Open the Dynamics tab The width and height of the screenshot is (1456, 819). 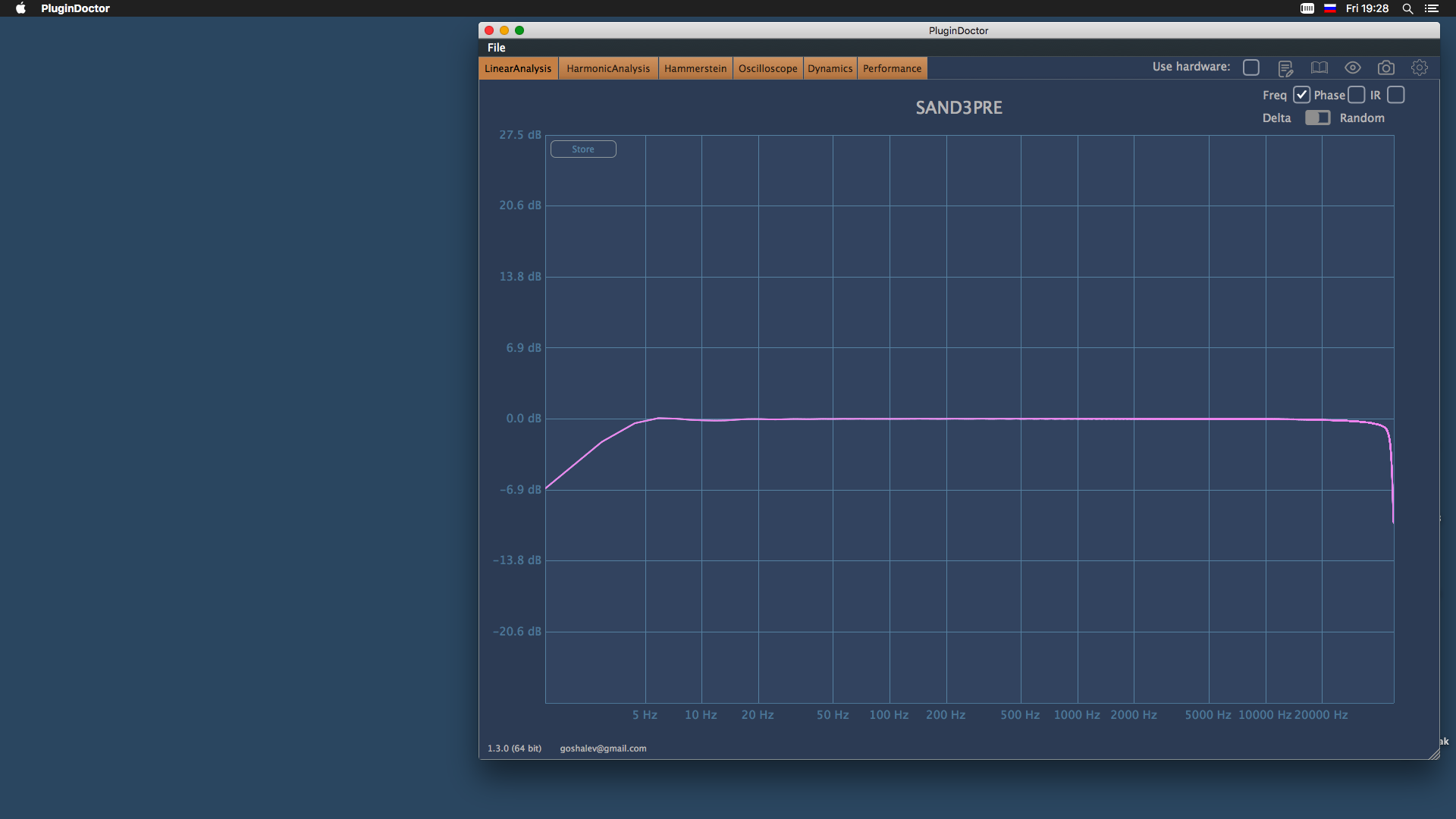pyautogui.click(x=830, y=68)
